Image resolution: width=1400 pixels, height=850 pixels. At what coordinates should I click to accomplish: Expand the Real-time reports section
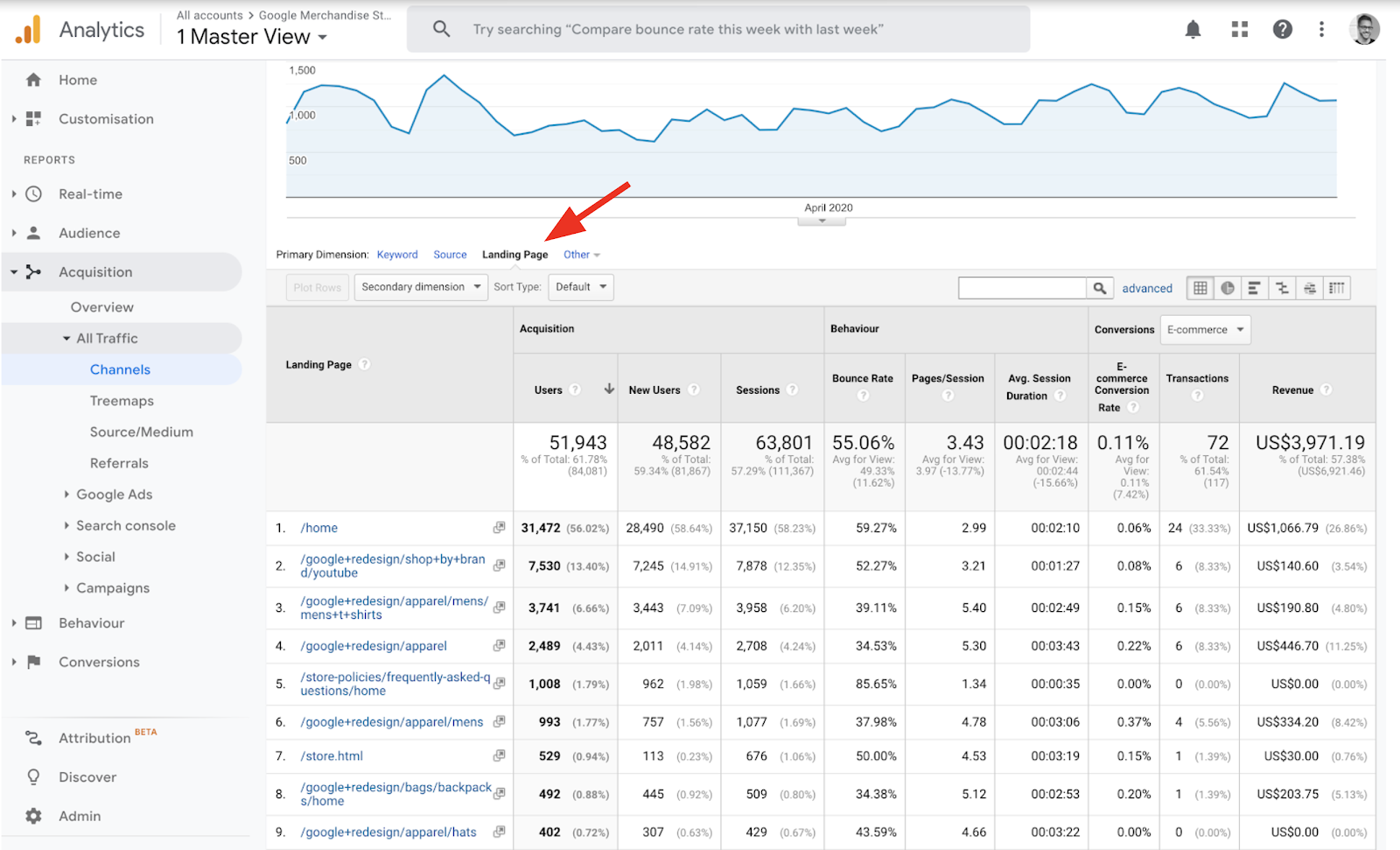pyautogui.click(x=14, y=194)
